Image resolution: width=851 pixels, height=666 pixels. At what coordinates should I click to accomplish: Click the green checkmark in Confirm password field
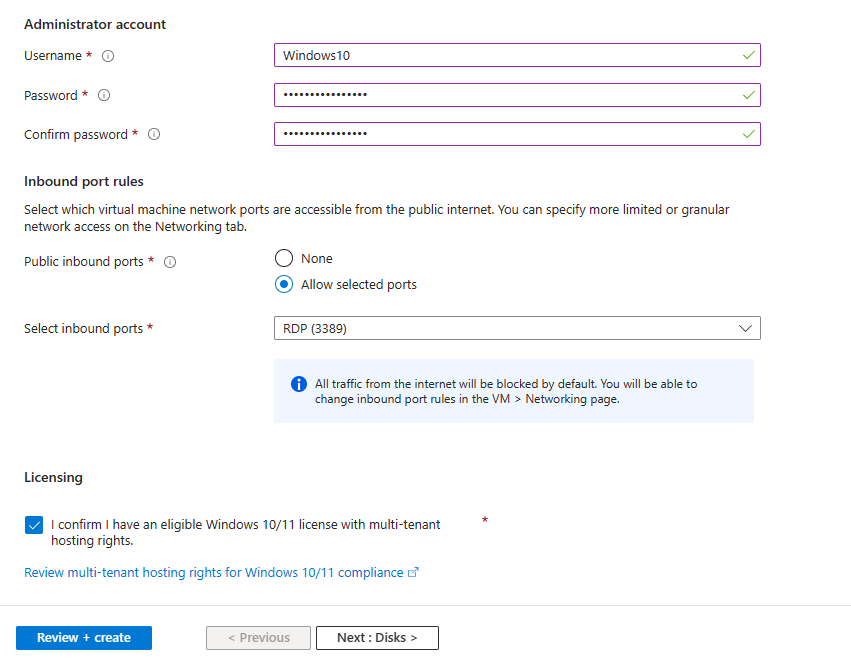[x=748, y=134]
